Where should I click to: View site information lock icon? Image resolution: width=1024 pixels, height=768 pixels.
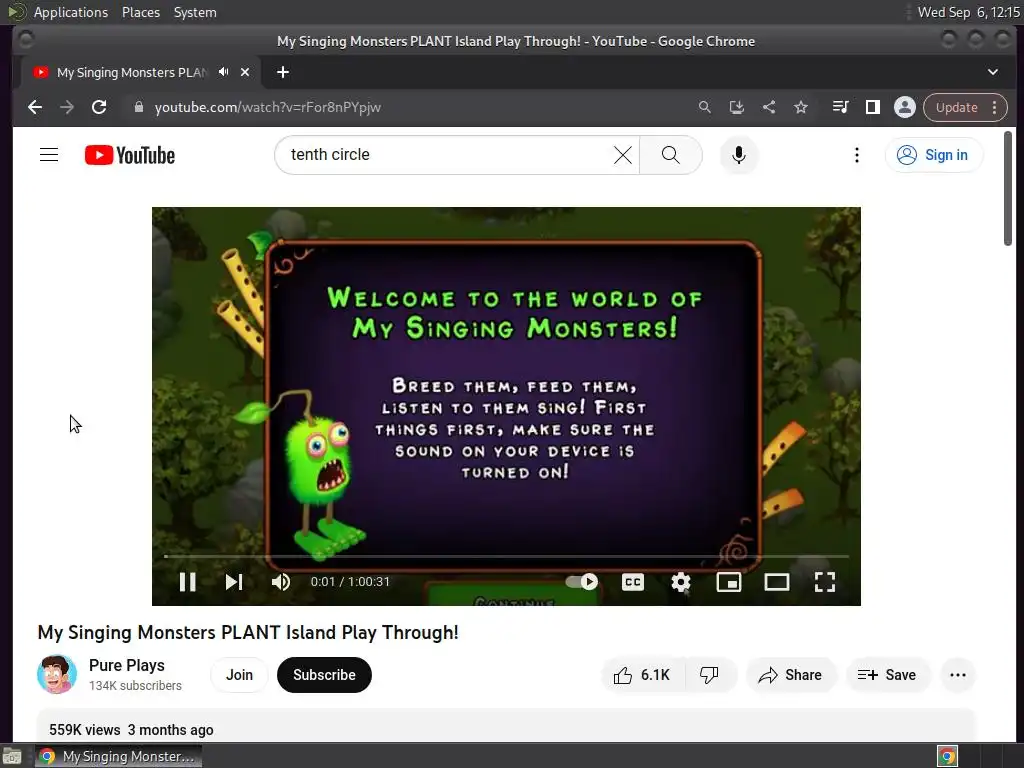click(x=138, y=107)
